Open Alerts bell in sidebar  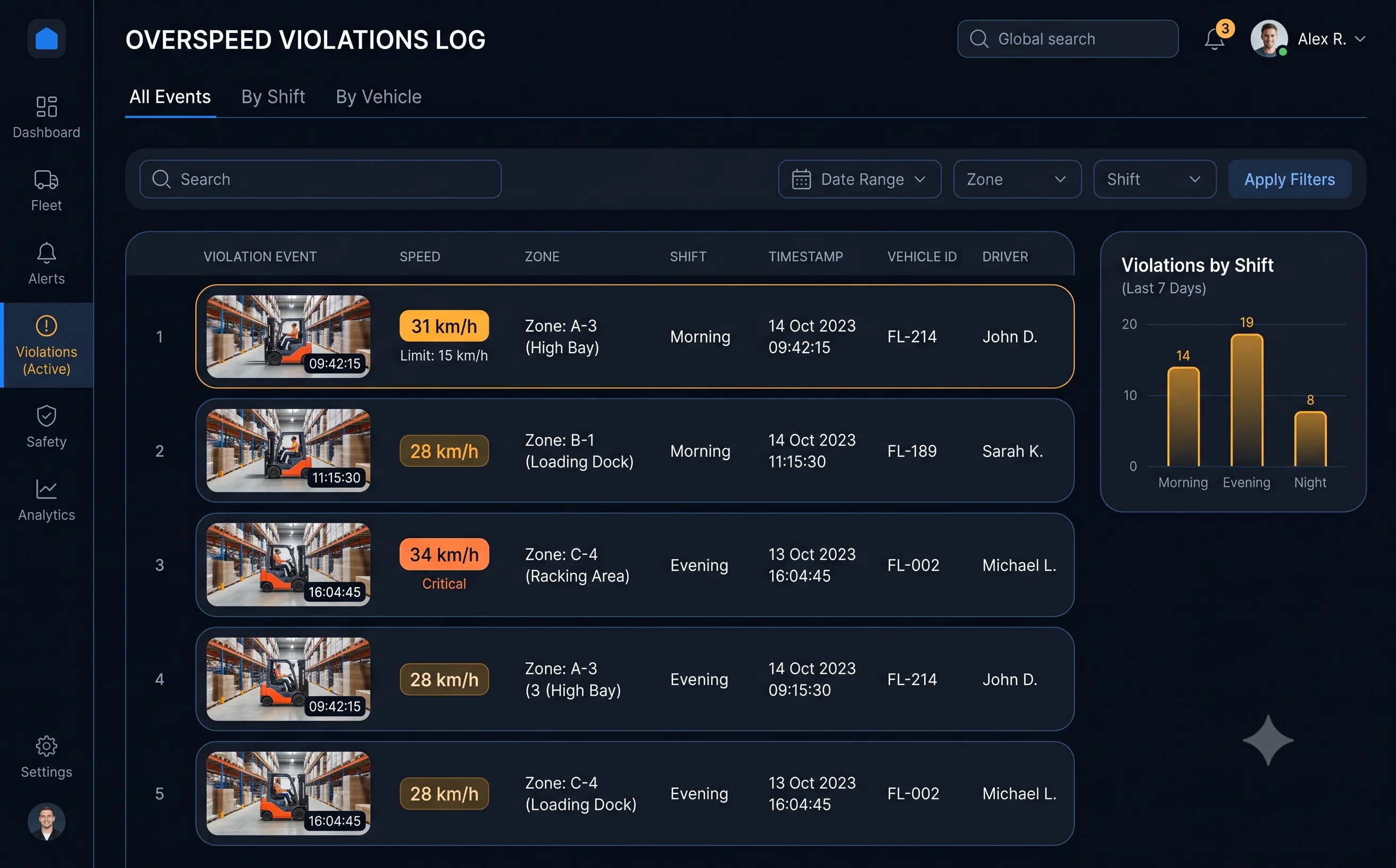46,253
